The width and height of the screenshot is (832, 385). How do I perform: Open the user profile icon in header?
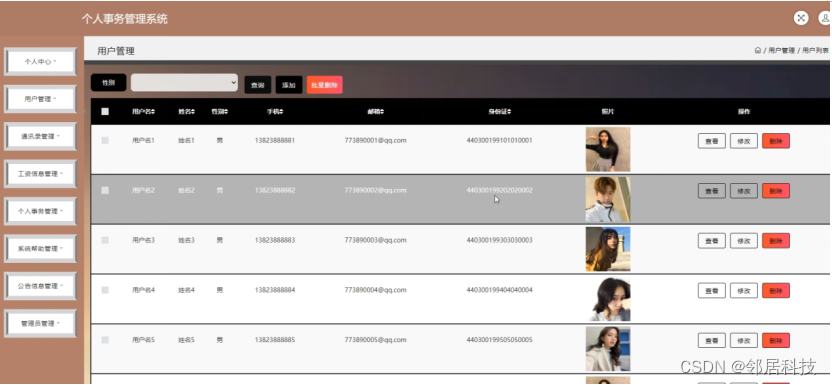click(x=825, y=18)
